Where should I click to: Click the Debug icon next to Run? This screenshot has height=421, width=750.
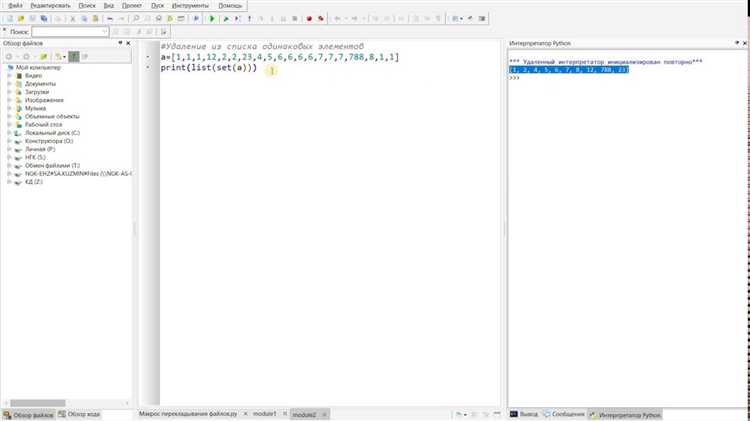pyautogui.click(x=226, y=19)
